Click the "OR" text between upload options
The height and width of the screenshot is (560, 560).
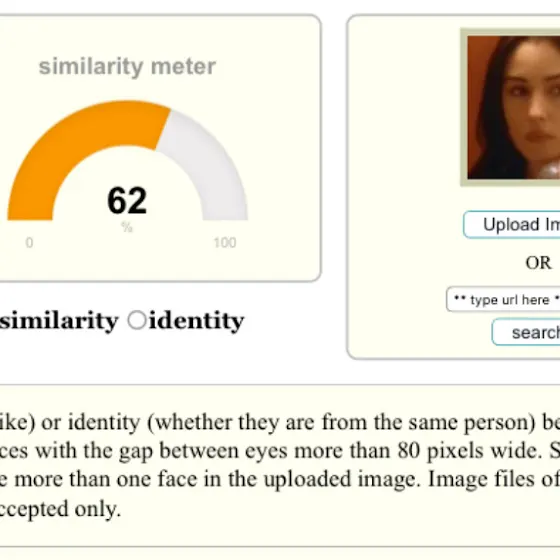click(538, 263)
